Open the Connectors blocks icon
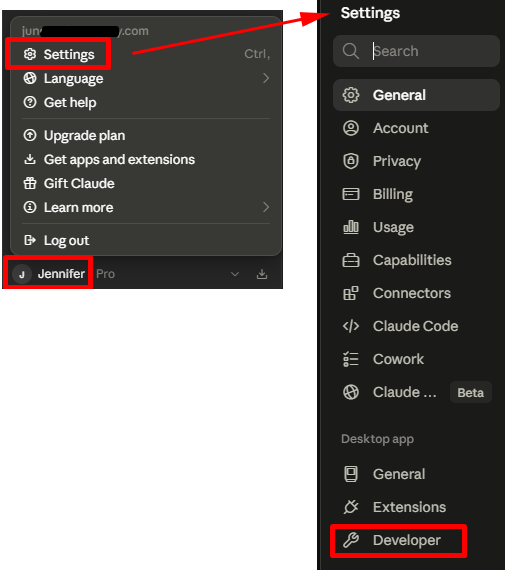 tap(351, 293)
